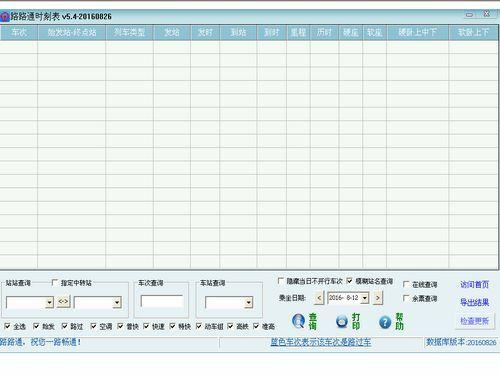500x375 pixels.
Task: Open the 车站查询 station dropdown
Action: (x=248, y=302)
